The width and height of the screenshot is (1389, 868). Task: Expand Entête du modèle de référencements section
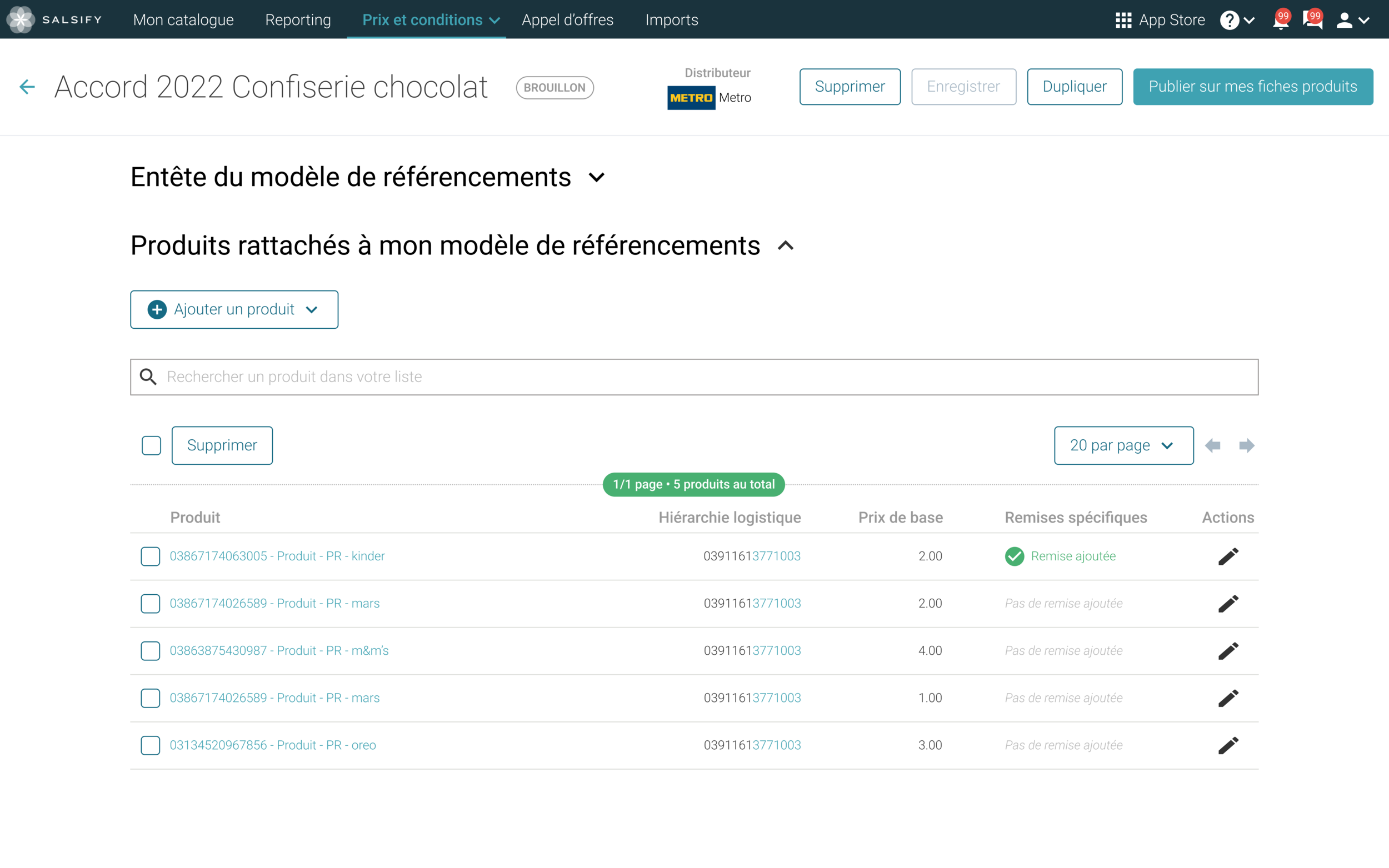click(597, 177)
